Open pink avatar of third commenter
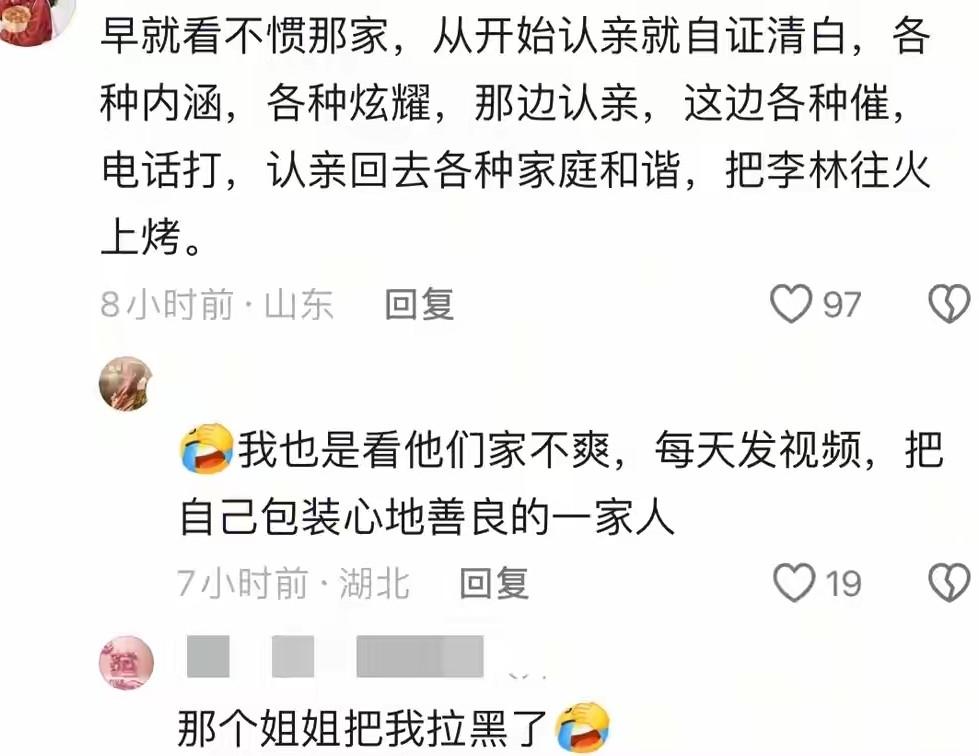Image resolution: width=979 pixels, height=756 pixels. click(126, 663)
